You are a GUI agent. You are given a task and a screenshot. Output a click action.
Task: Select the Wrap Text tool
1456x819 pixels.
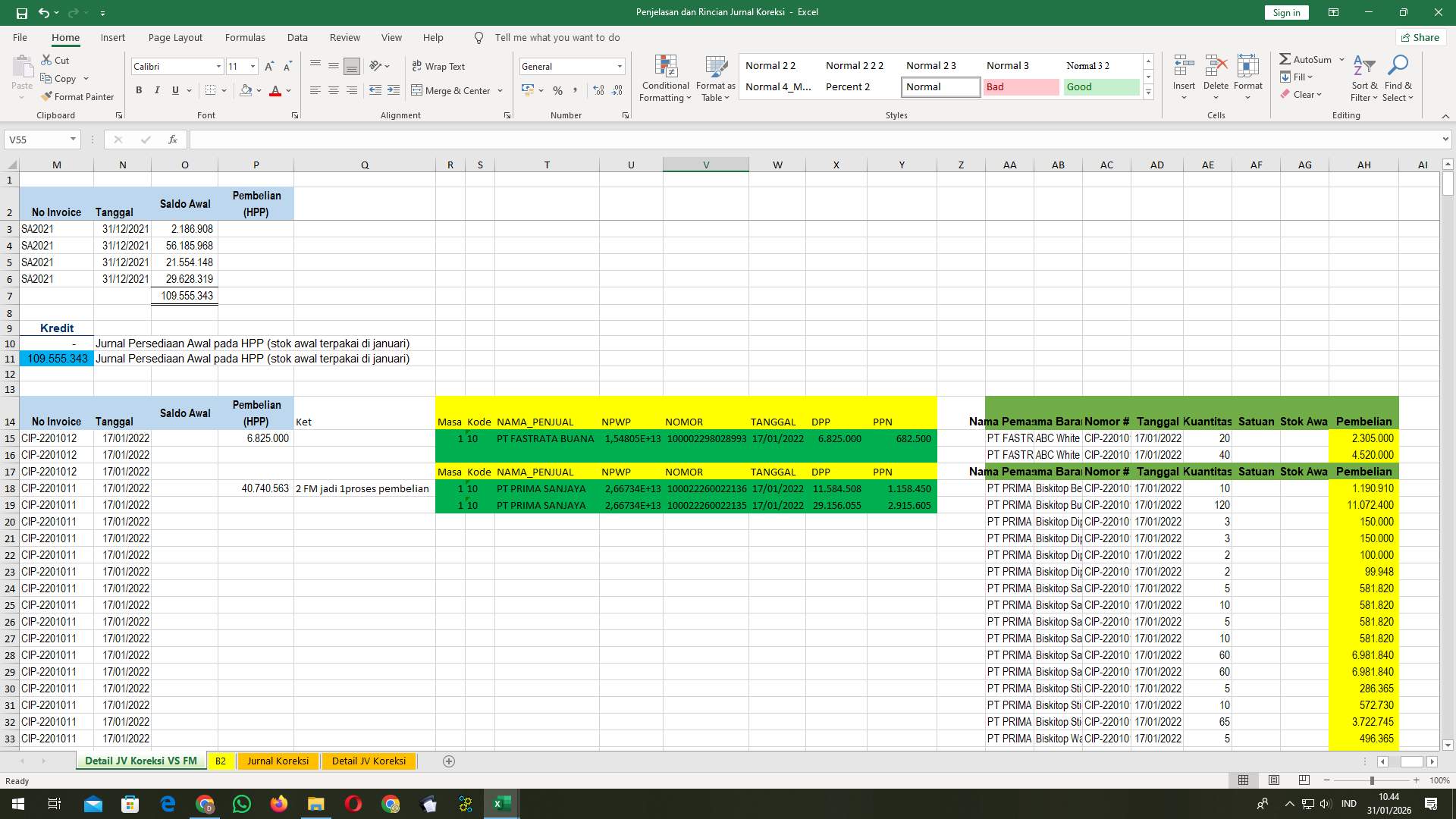pos(440,66)
